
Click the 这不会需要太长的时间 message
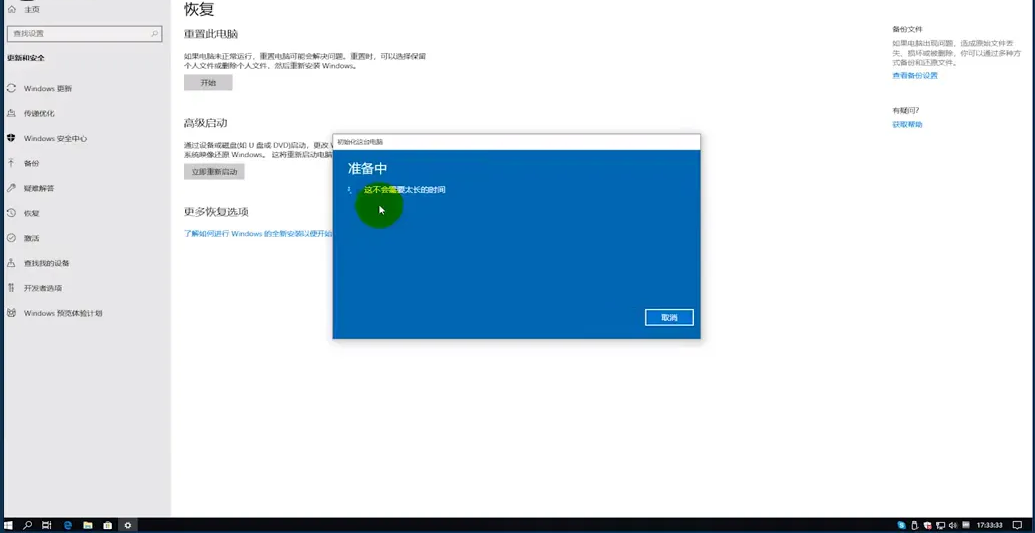[x=405, y=190]
